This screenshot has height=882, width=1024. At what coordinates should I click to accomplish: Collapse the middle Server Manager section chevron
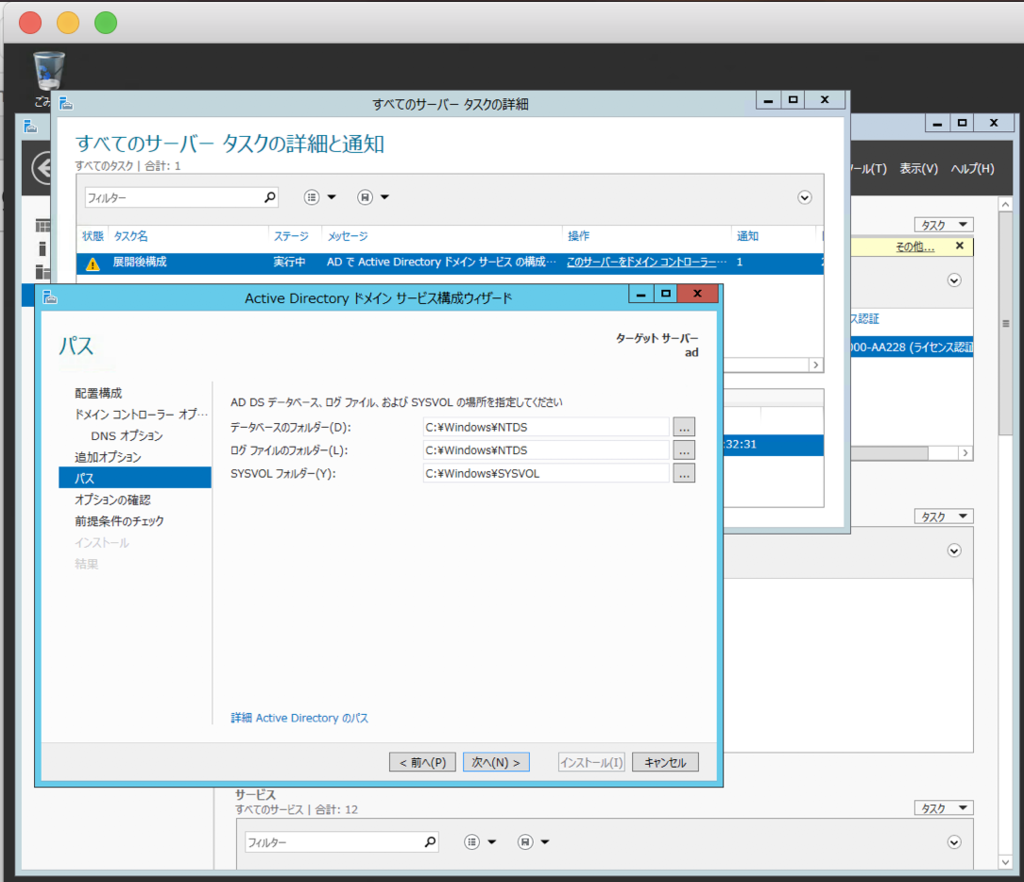(954, 551)
